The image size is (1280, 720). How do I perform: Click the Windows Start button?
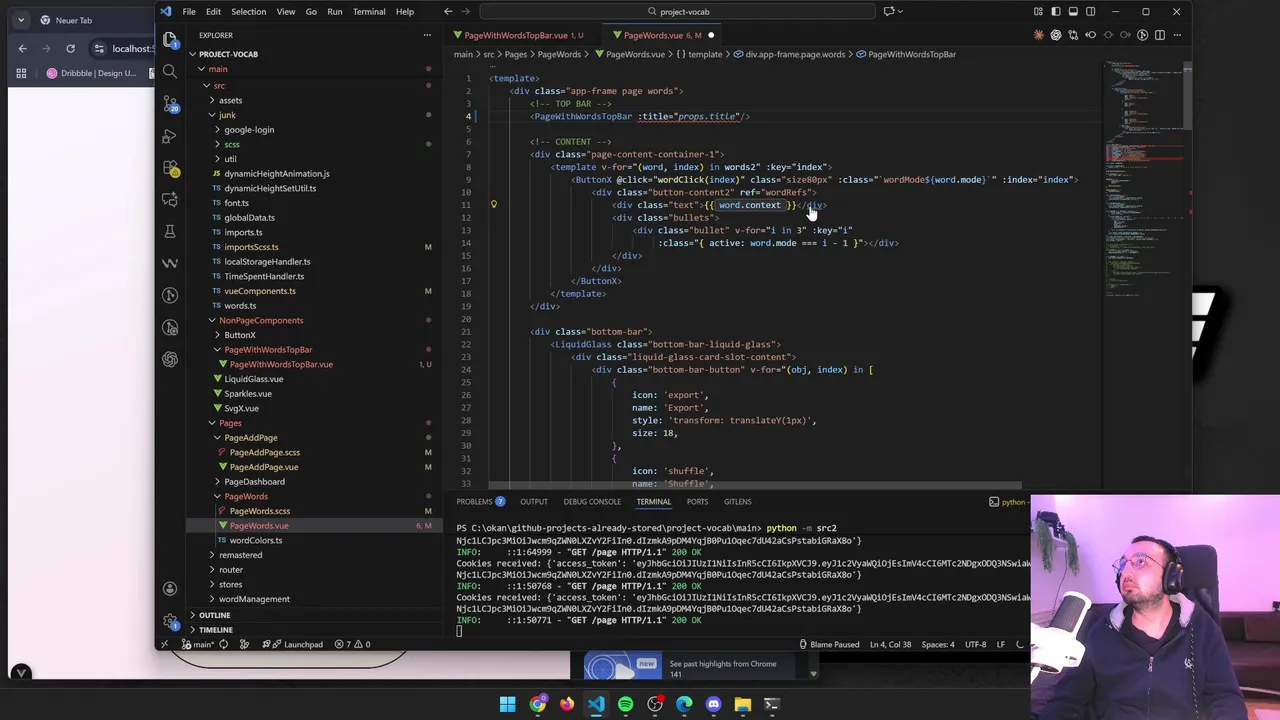tap(508, 704)
